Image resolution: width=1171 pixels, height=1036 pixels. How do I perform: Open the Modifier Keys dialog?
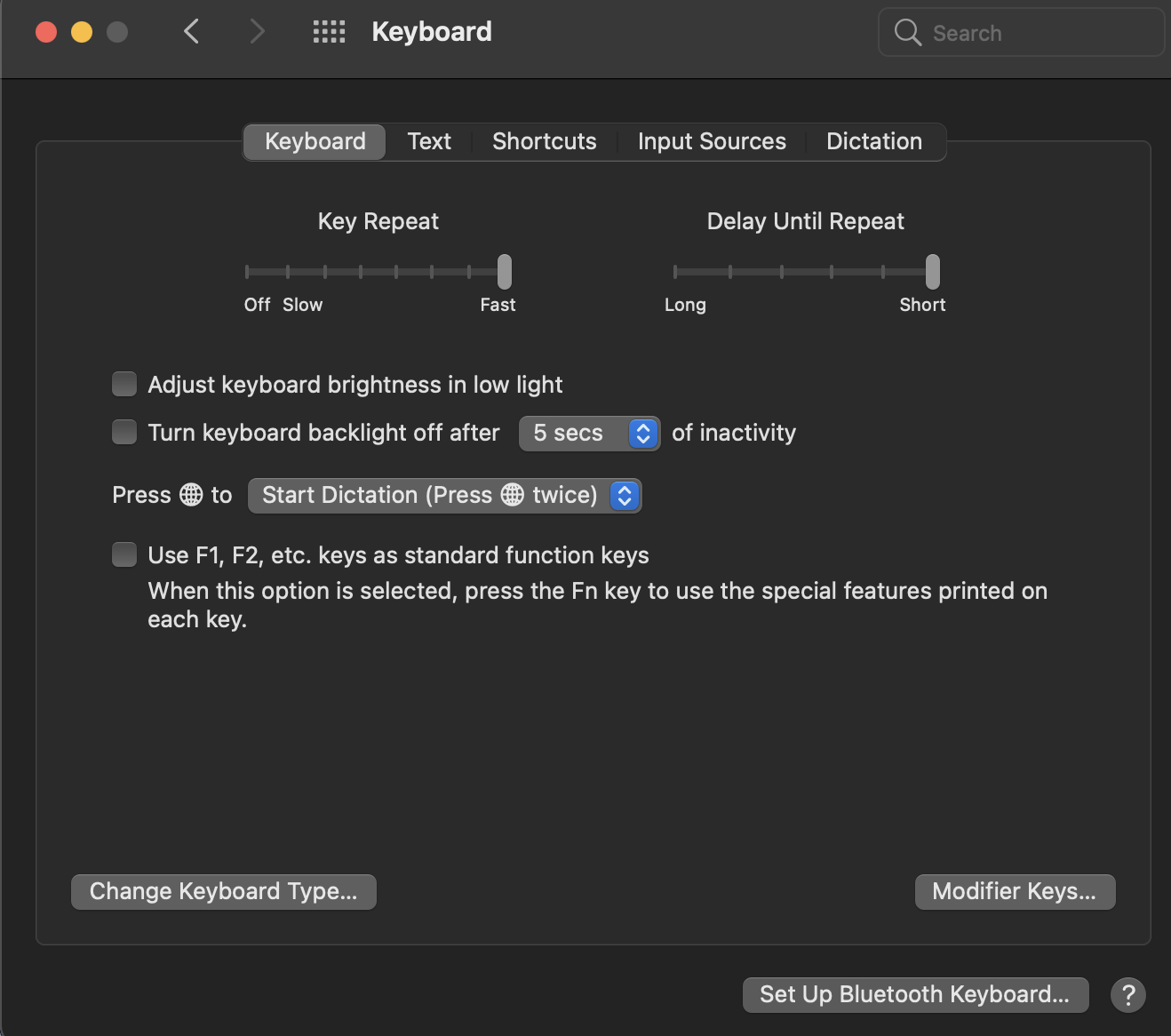pyautogui.click(x=1014, y=891)
